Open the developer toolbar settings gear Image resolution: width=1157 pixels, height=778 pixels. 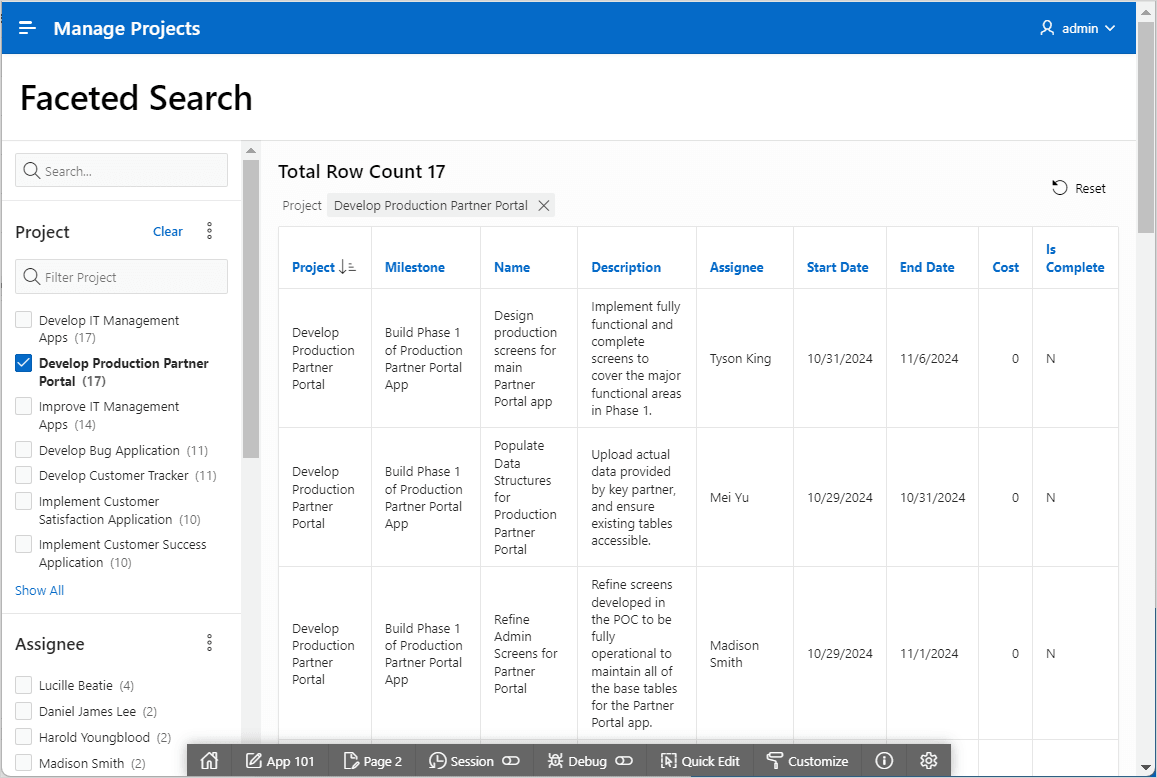tap(928, 761)
